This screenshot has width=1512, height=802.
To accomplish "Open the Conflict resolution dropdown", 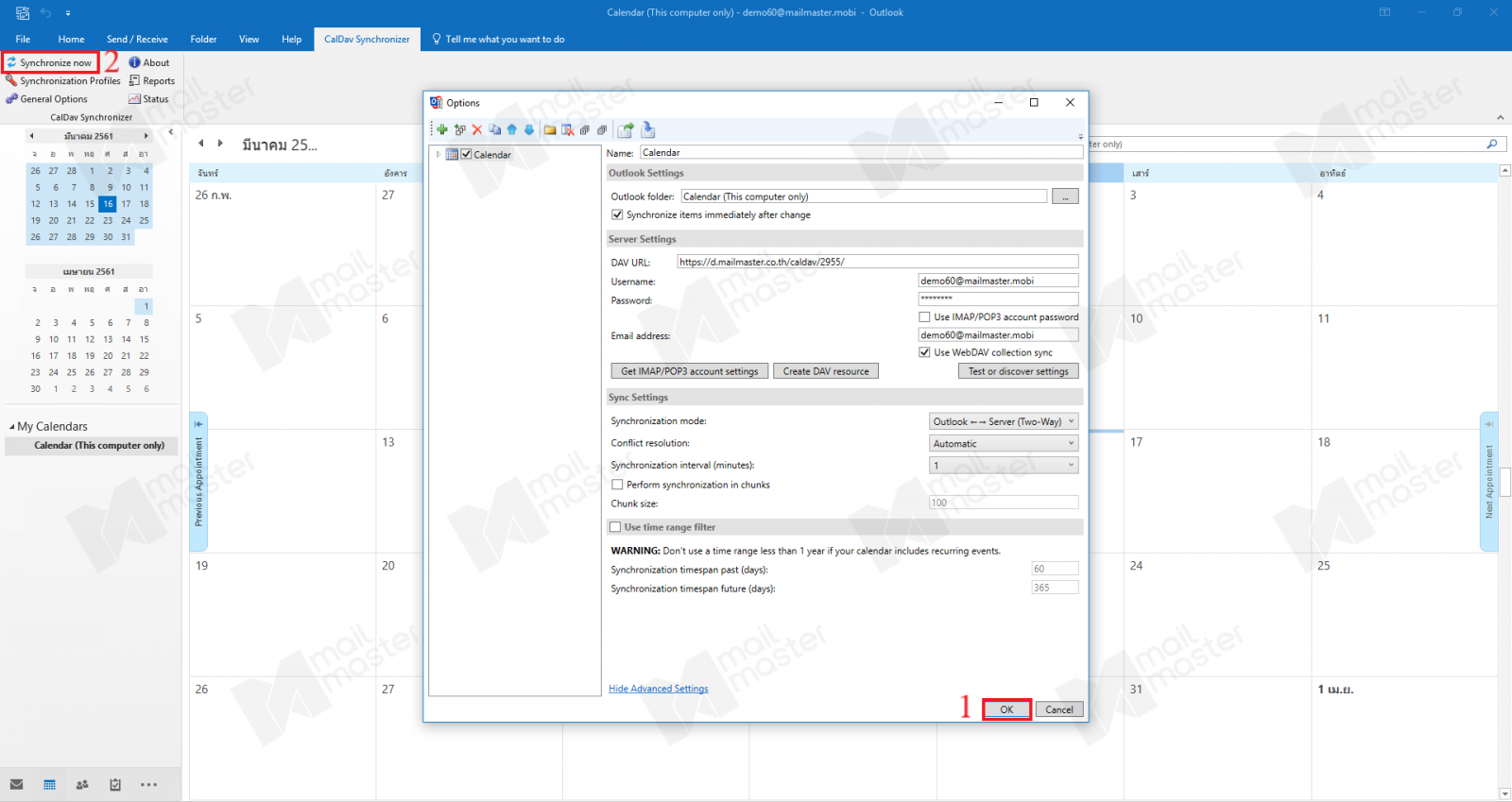I will (1004, 444).
